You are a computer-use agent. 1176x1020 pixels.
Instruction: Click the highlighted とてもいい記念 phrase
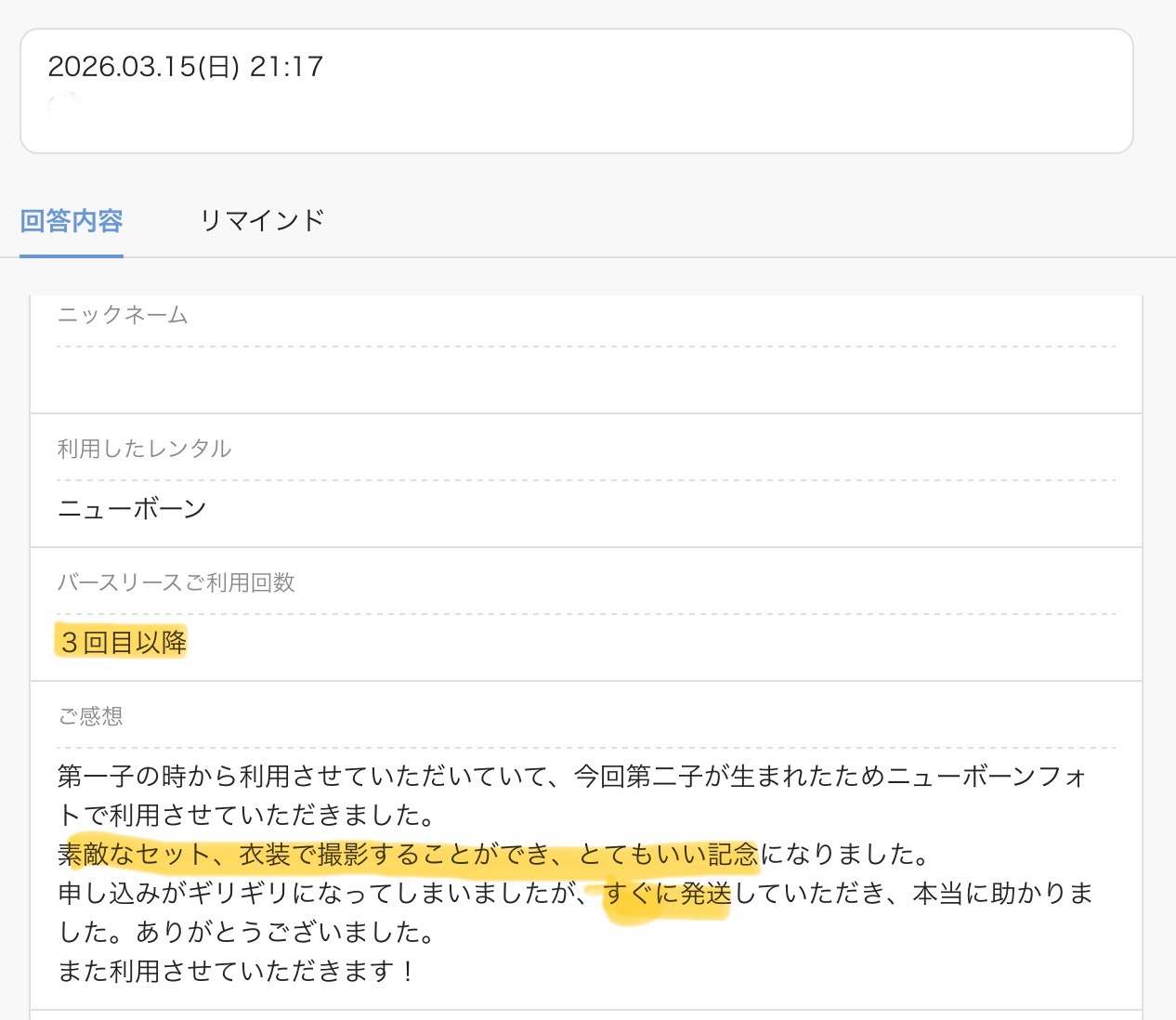pos(669,854)
